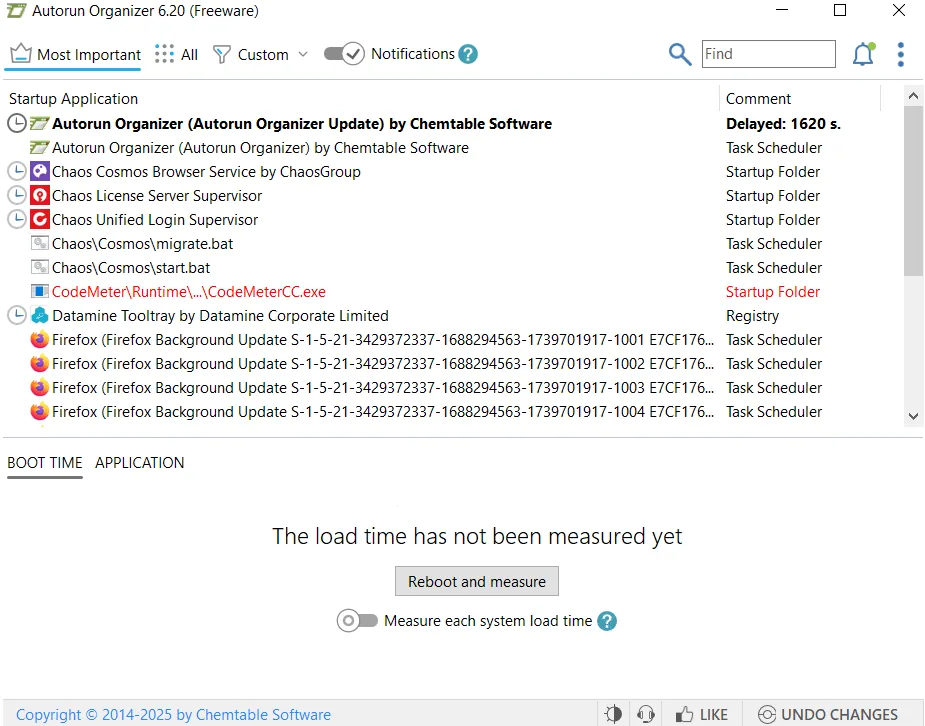Select Firefox Background Update entry ending 1003
925x726 pixels.
tap(383, 388)
